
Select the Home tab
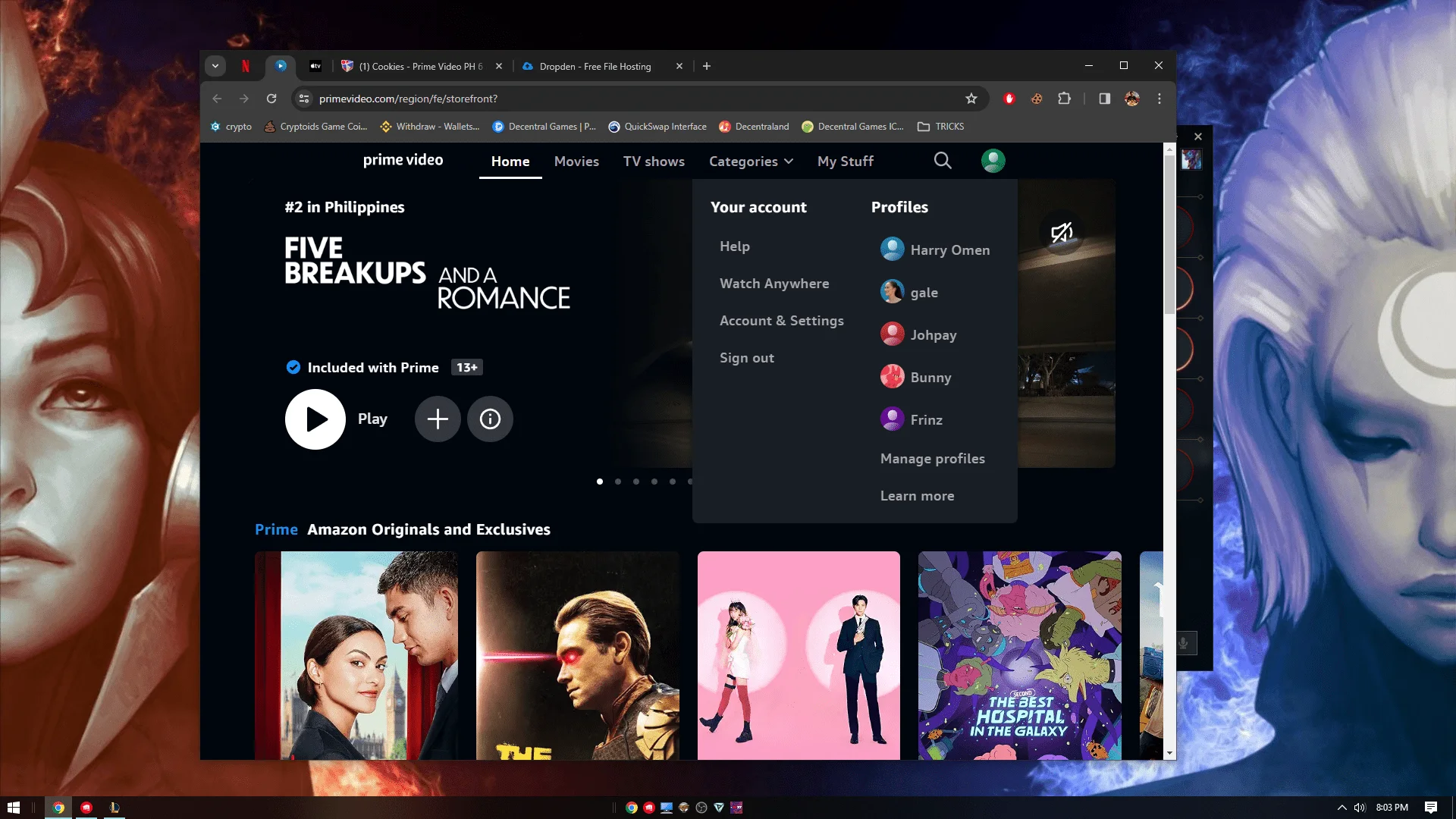(x=510, y=162)
